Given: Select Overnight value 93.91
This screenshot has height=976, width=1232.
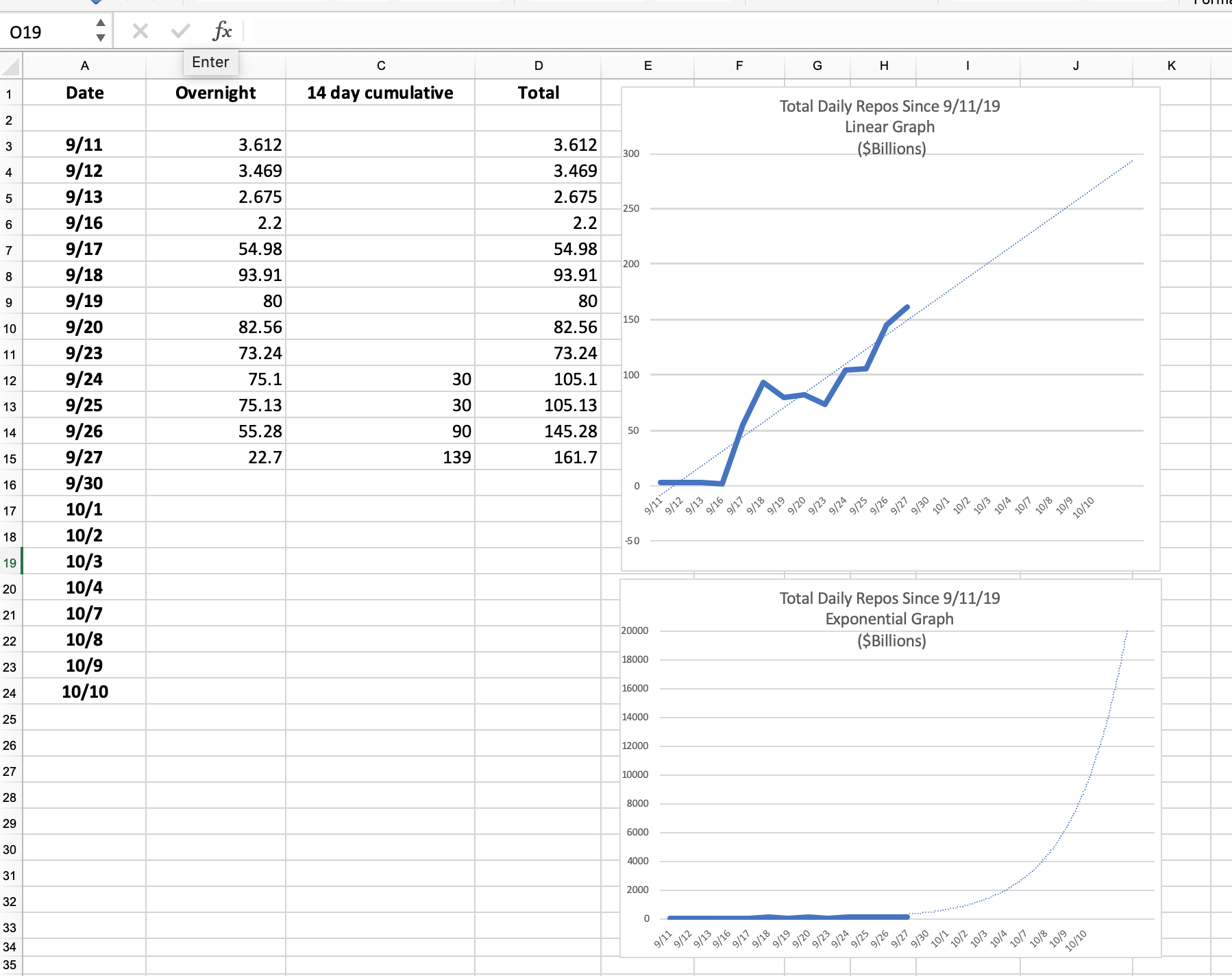Looking at the screenshot, I should coord(215,275).
